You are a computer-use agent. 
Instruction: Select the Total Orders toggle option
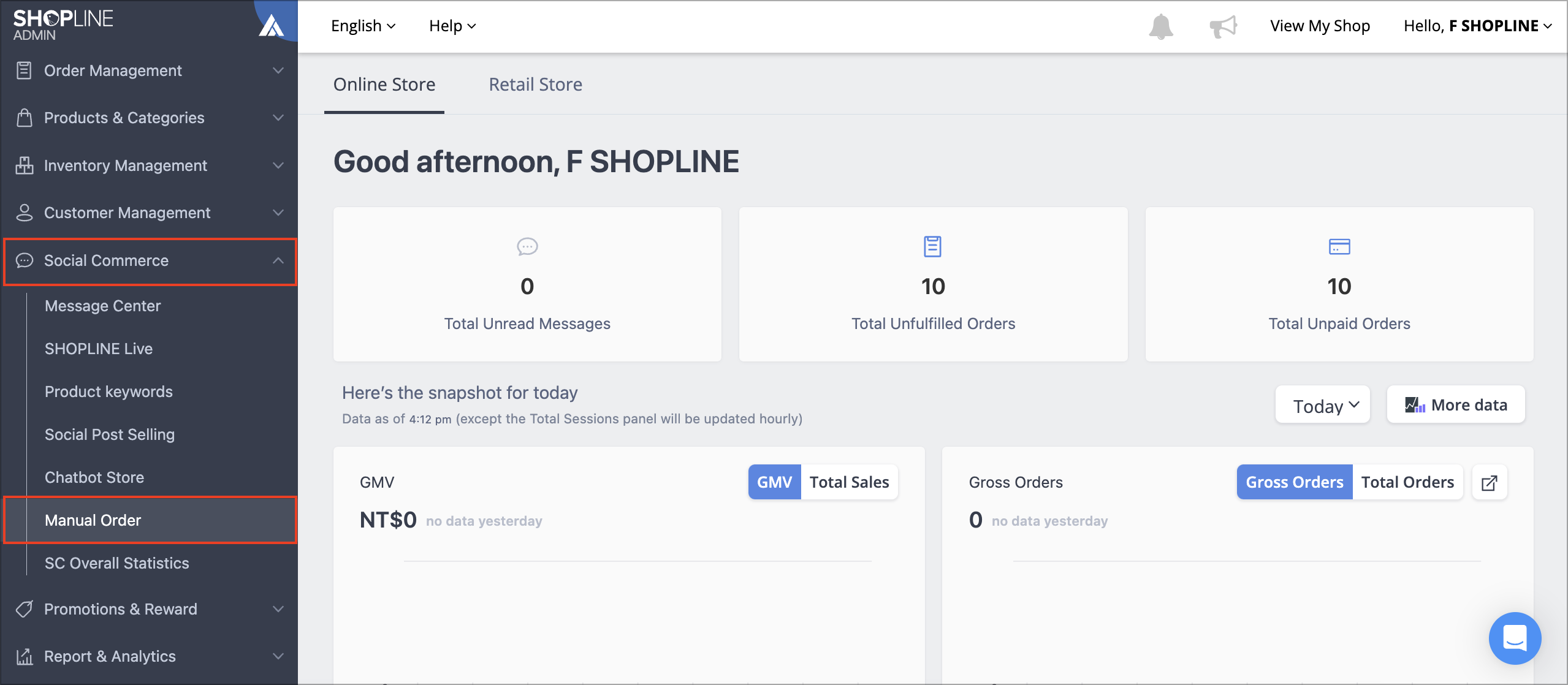point(1407,482)
